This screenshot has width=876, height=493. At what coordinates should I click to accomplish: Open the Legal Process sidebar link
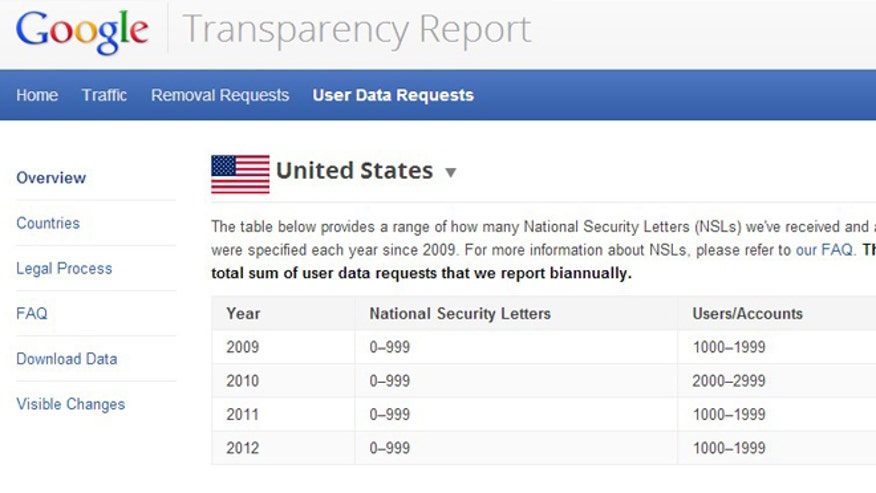[64, 268]
